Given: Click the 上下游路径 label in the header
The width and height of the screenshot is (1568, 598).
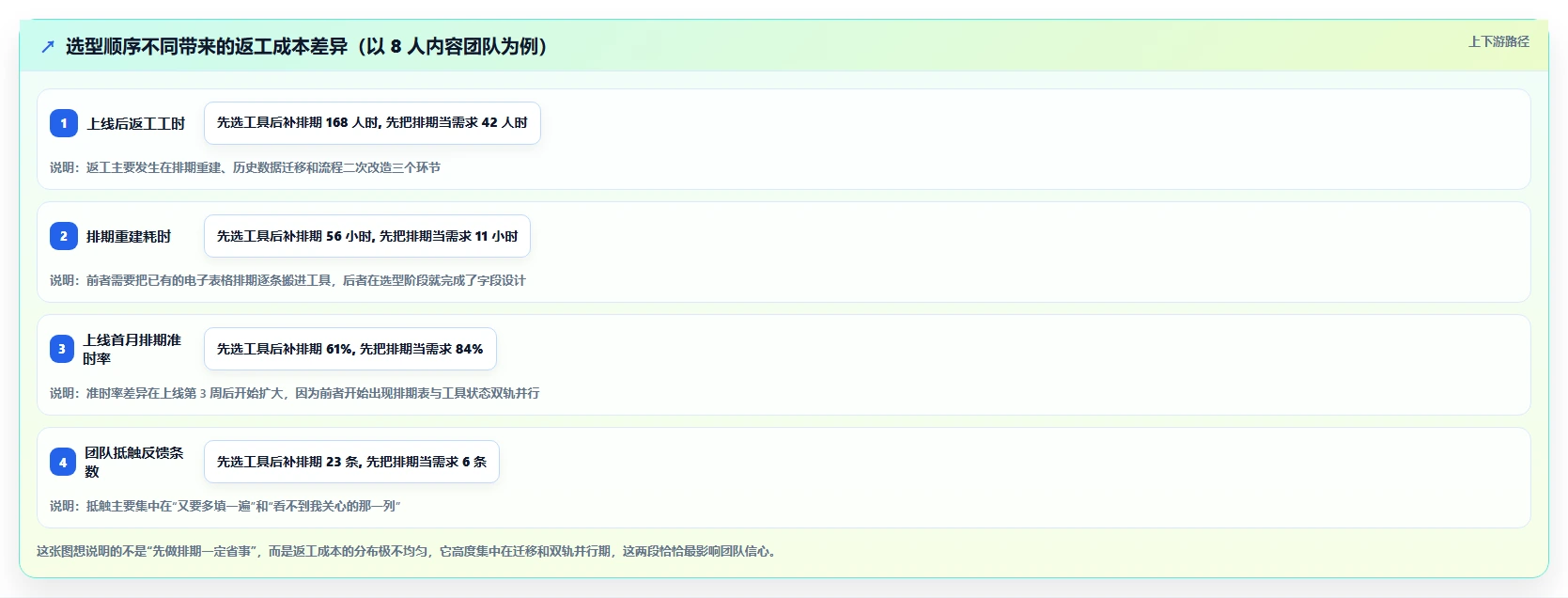Looking at the screenshot, I should (x=1498, y=41).
